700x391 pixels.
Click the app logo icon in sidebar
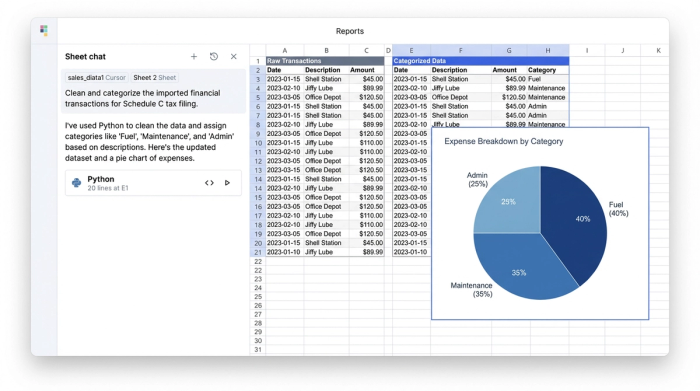[x=44, y=30]
